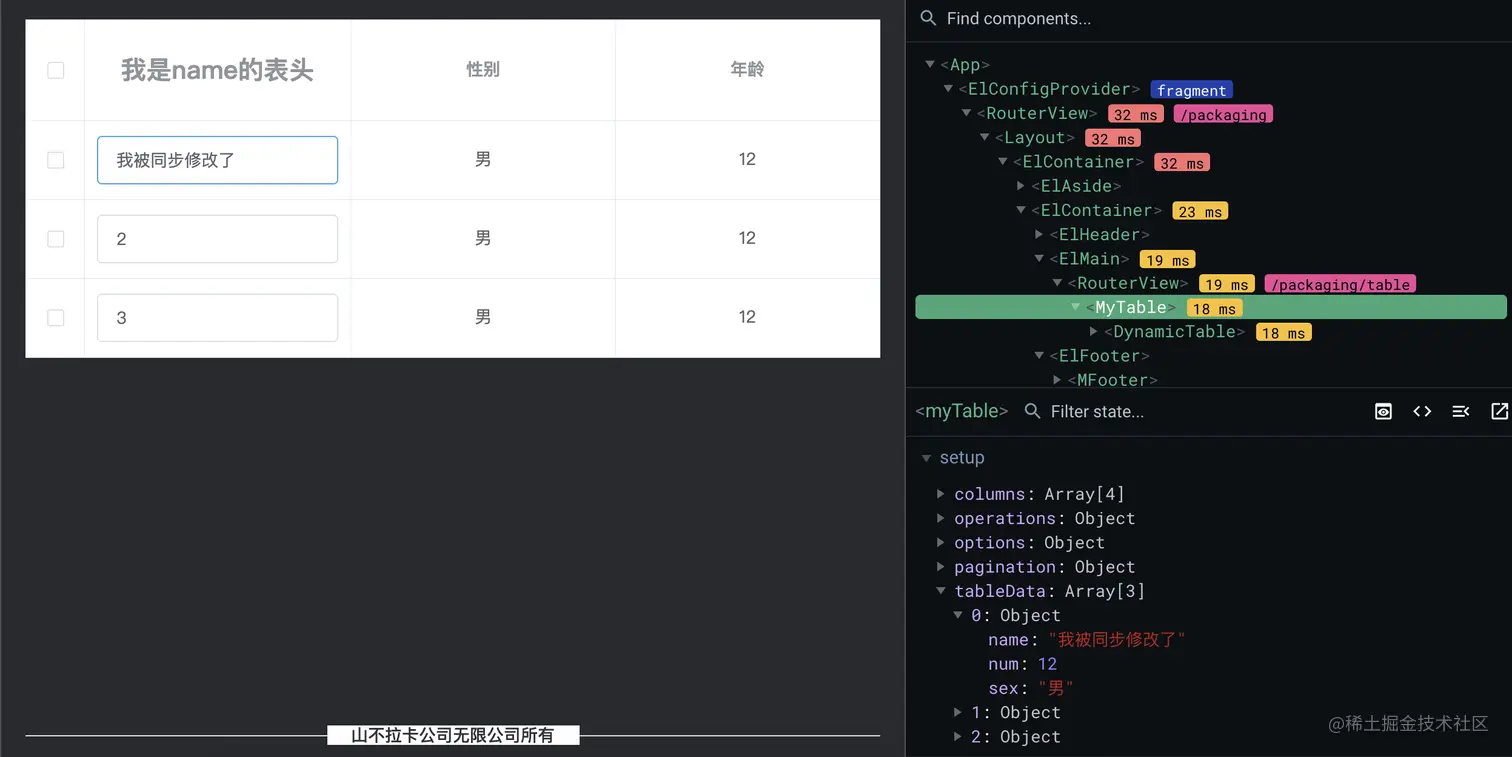Click the 性别 column header

pyautogui.click(x=483, y=70)
